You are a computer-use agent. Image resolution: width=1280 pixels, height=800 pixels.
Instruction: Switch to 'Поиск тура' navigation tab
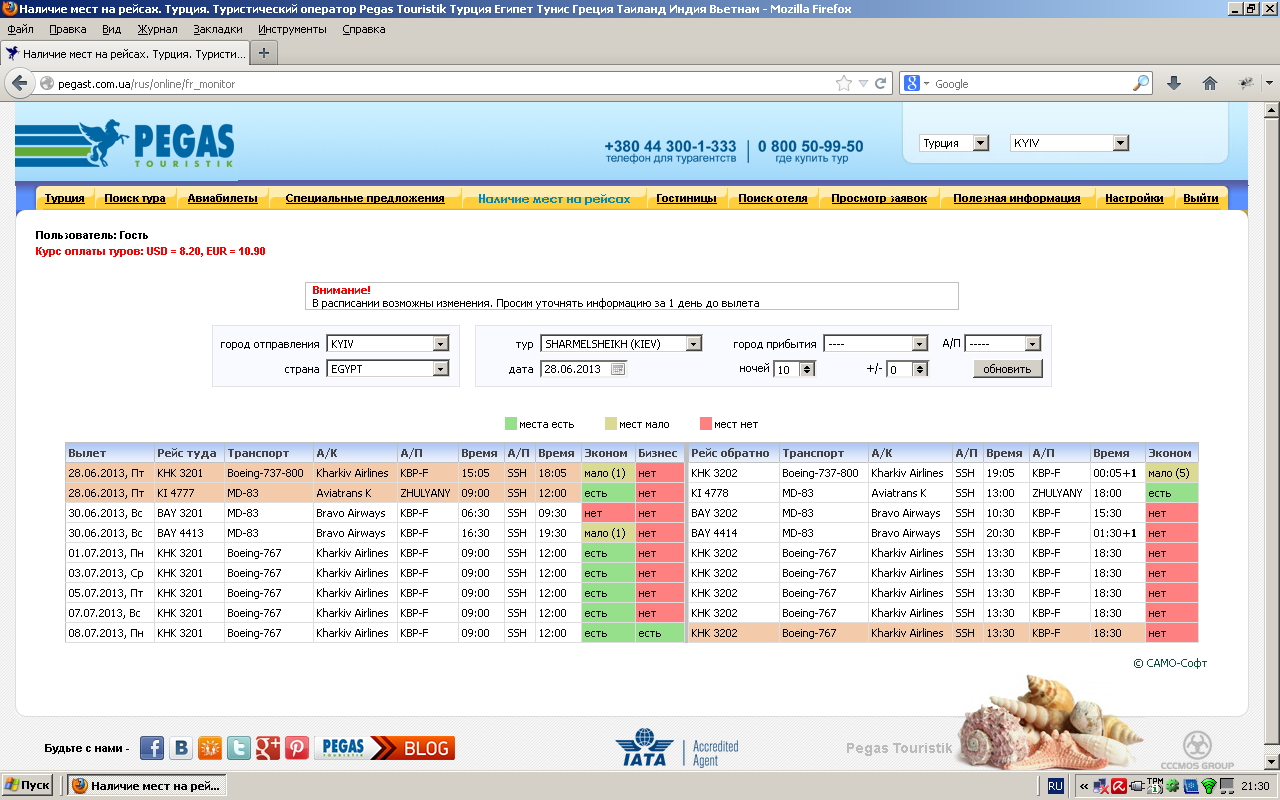click(x=135, y=198)
